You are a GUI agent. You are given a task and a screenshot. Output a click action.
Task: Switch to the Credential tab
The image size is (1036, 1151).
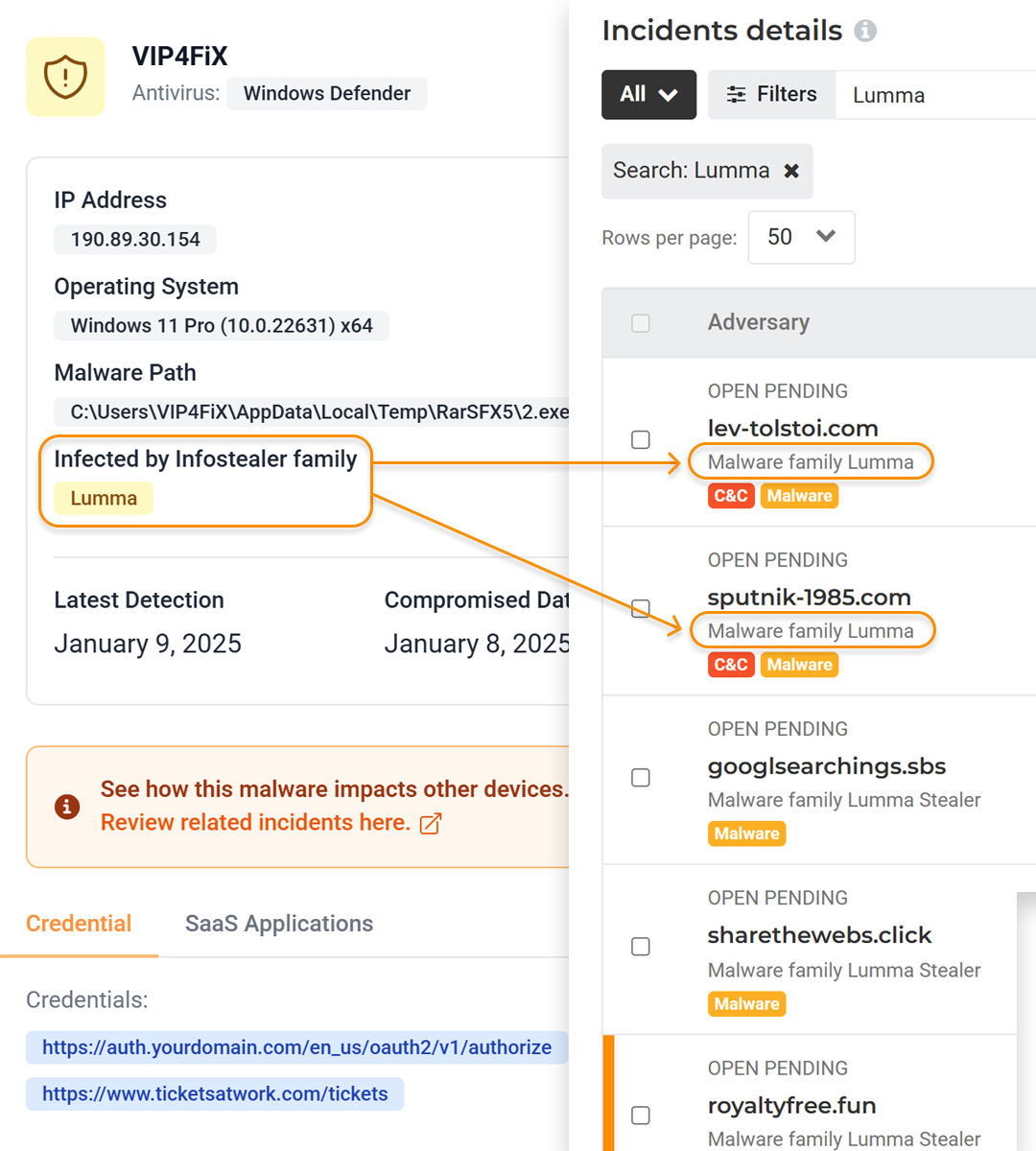[x=79, y=924]
